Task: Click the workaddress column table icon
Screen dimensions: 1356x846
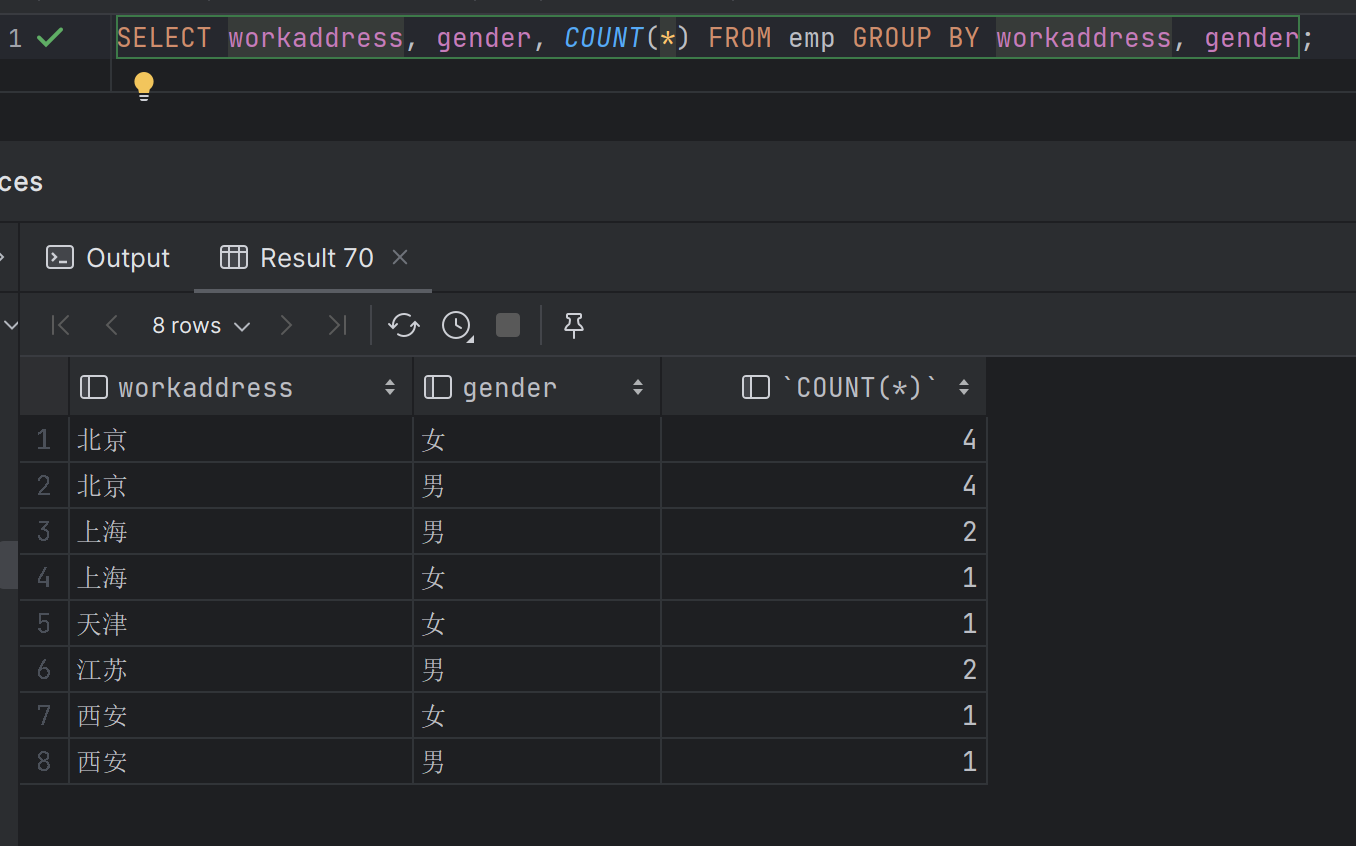Action: (x=93, y=387)
